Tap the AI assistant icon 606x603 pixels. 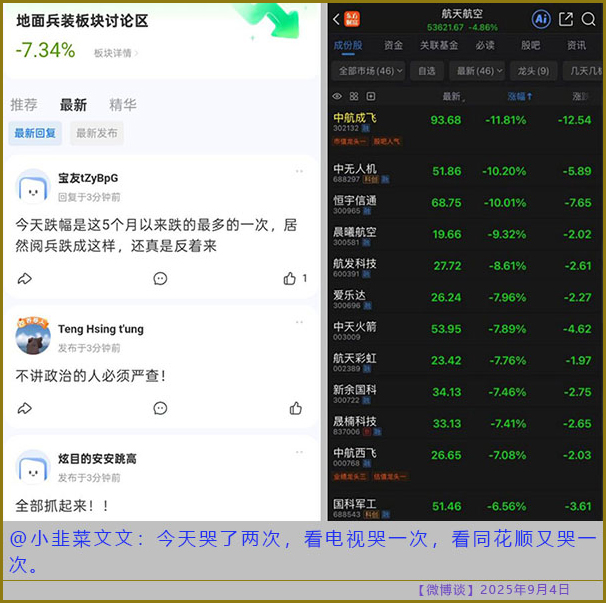click(541, 19)
